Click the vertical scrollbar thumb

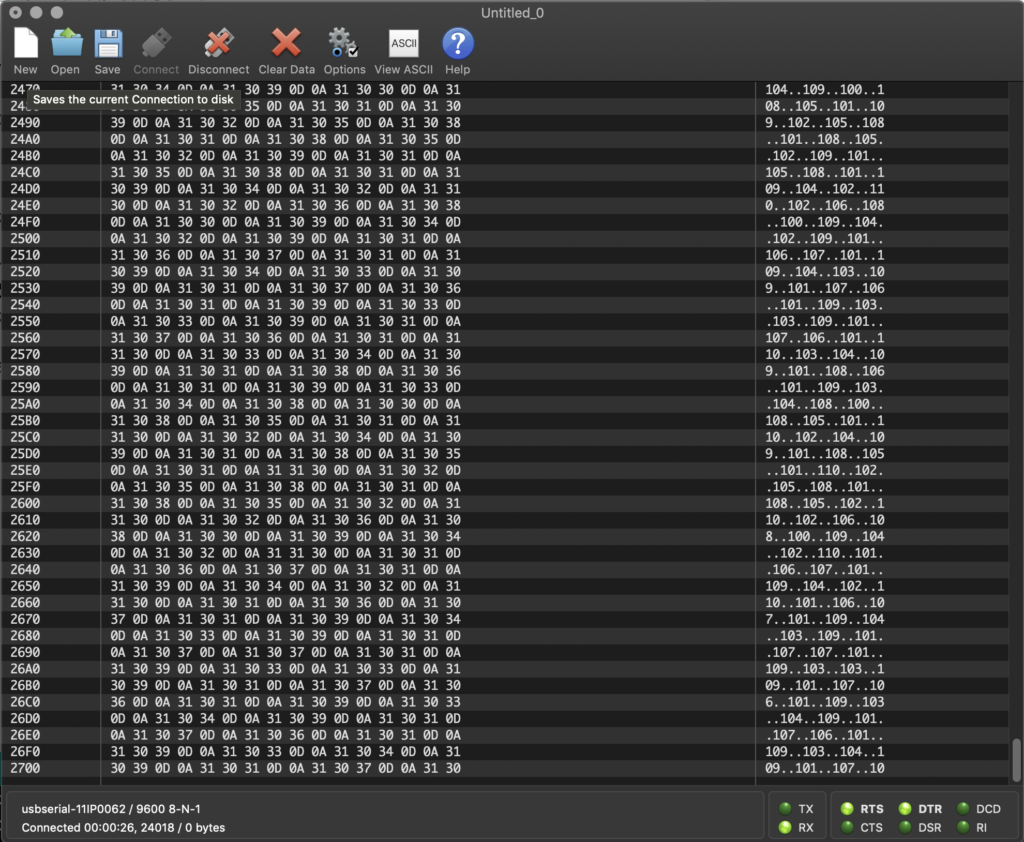point(1016,760)
